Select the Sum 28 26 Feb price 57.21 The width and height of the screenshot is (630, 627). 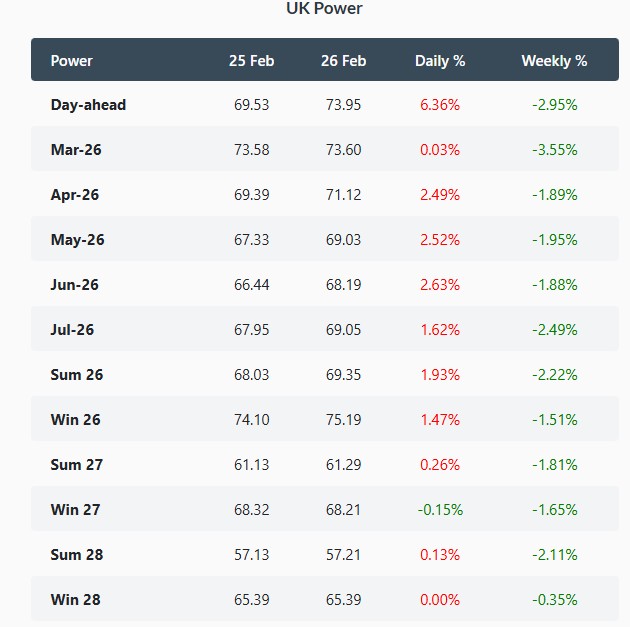pos(343,555)
